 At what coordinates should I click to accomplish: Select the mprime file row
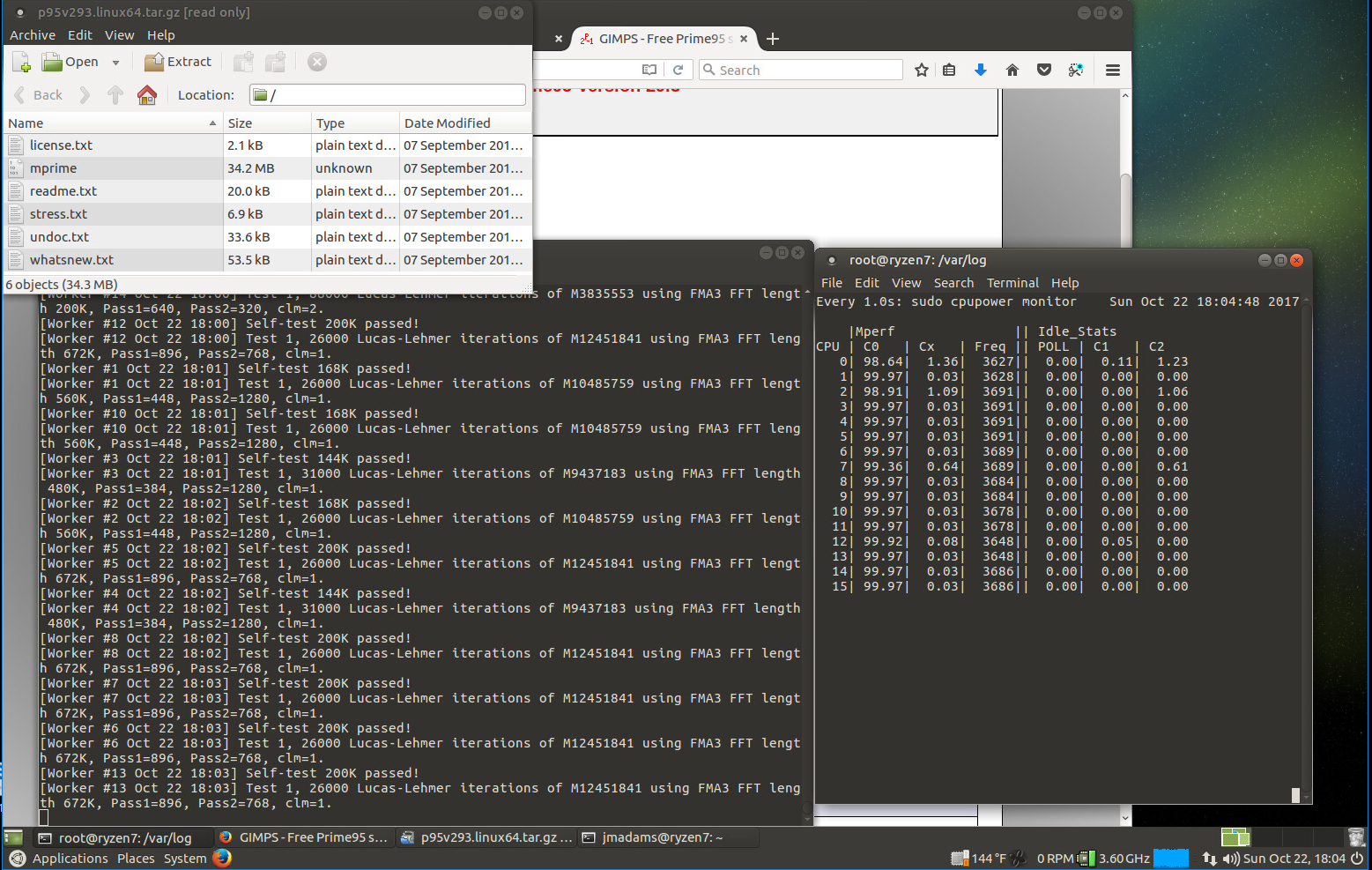tap(268, 168)
